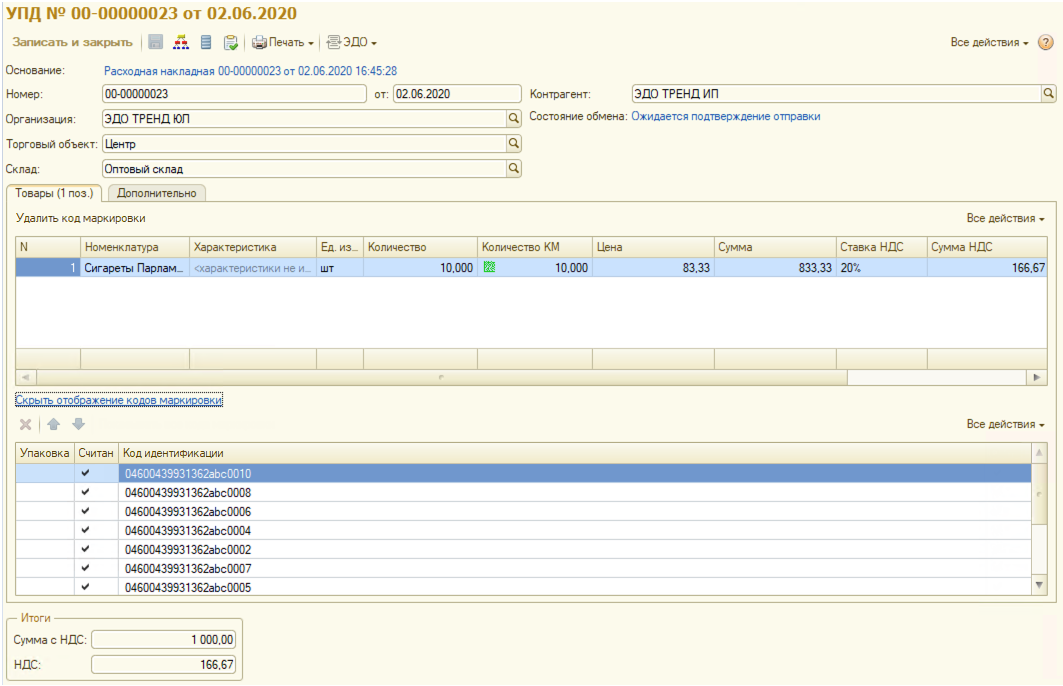1063x686 pixels.
Task: Click the Номер input field
Action: tap(235, 93)
